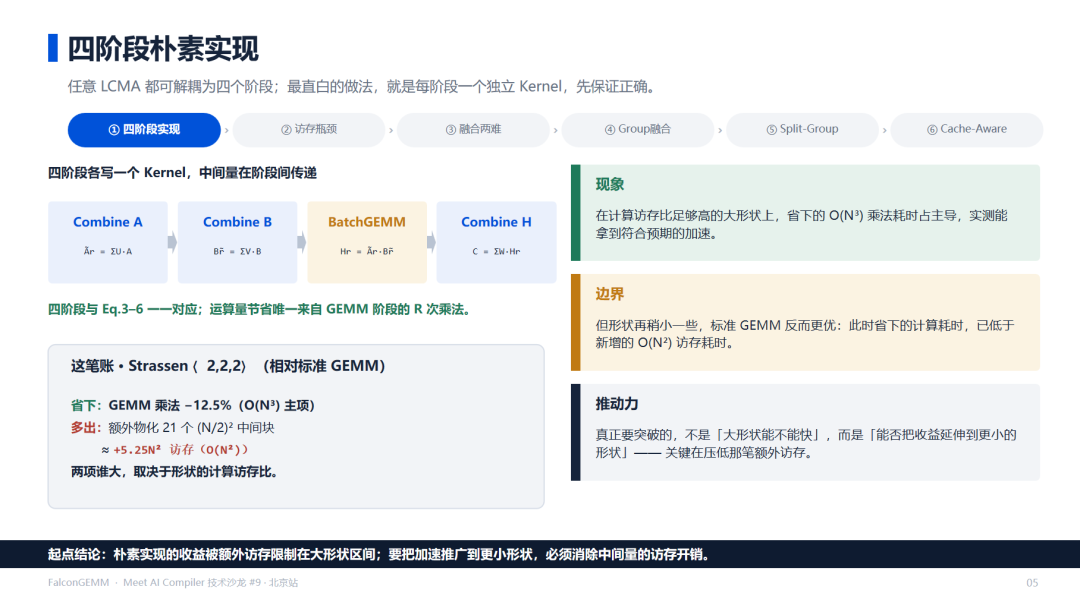Click the arrow between Combine A and Combine B
The height and width of the screenshot is (599, 1080).
[x=173, y=242]
